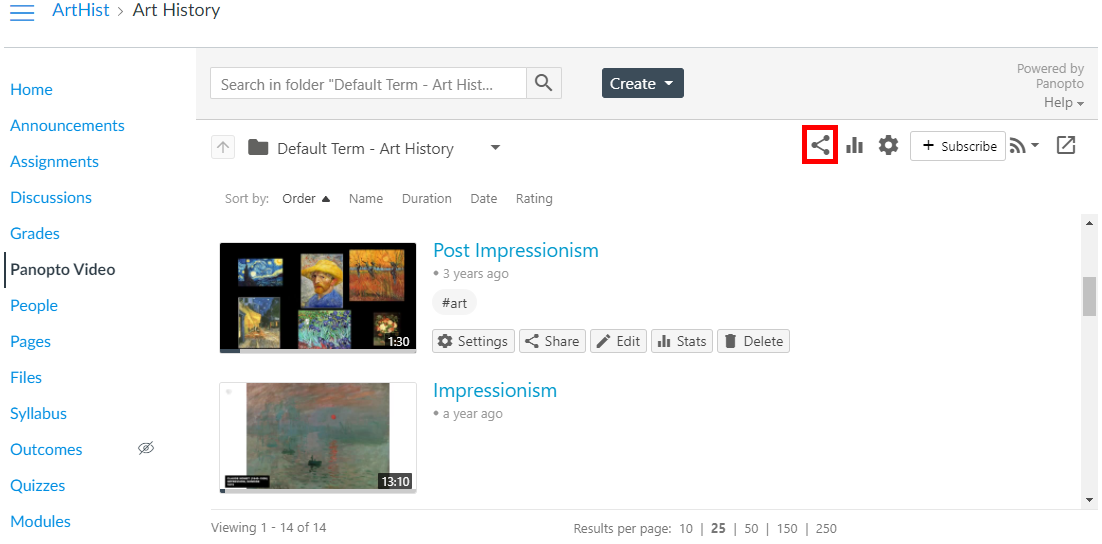Sort by Order
1102x544 pixels.
click(306, 199)
